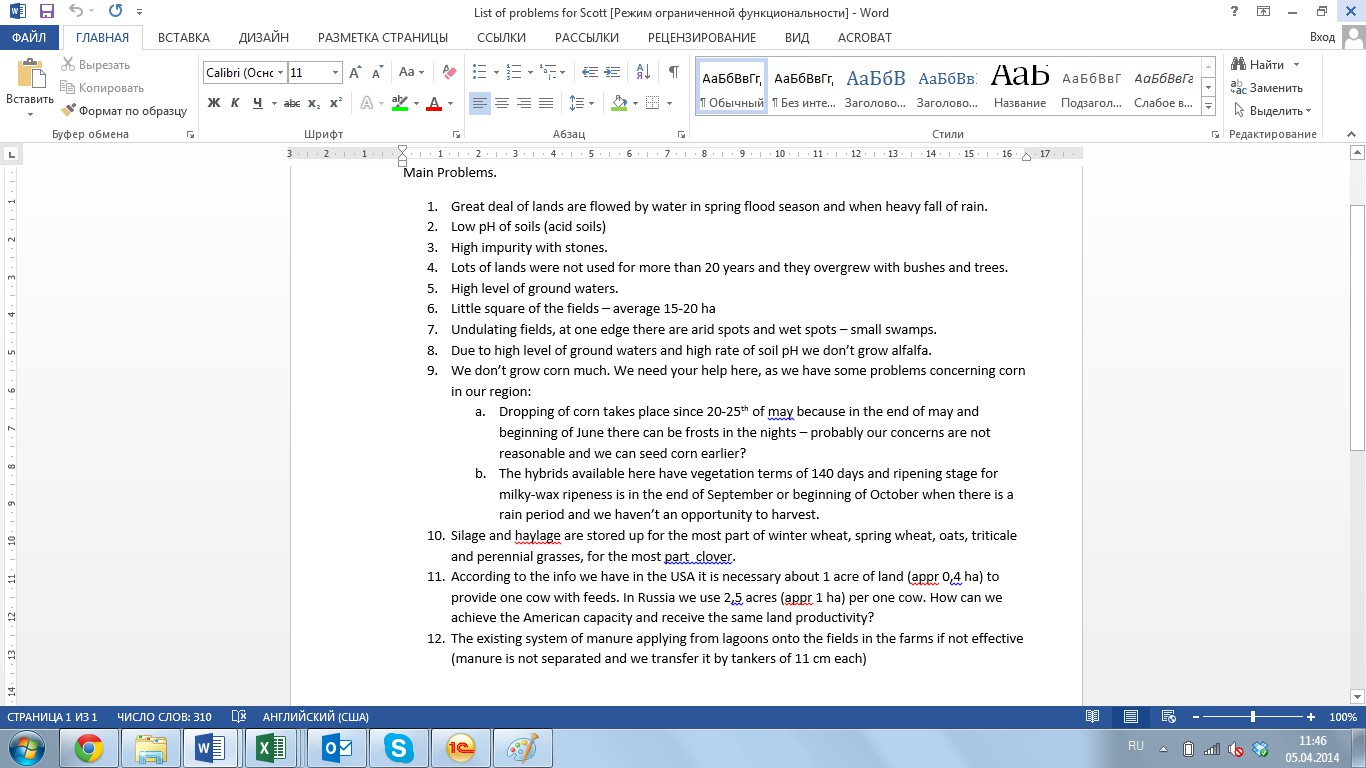Open Excel from the taskbar
This screenshot has width=1366, height=768.
[271, 748]
